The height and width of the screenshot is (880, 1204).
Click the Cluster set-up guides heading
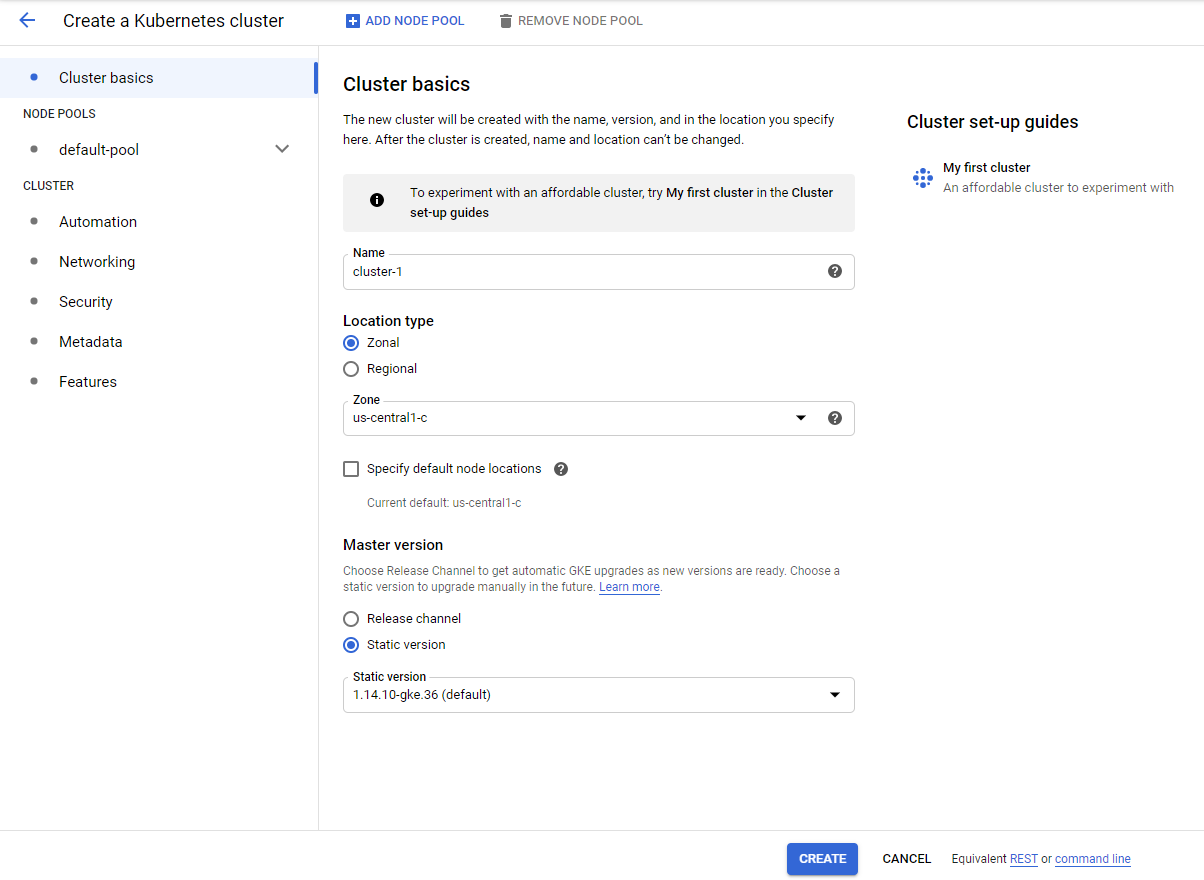tap(993, 122)
